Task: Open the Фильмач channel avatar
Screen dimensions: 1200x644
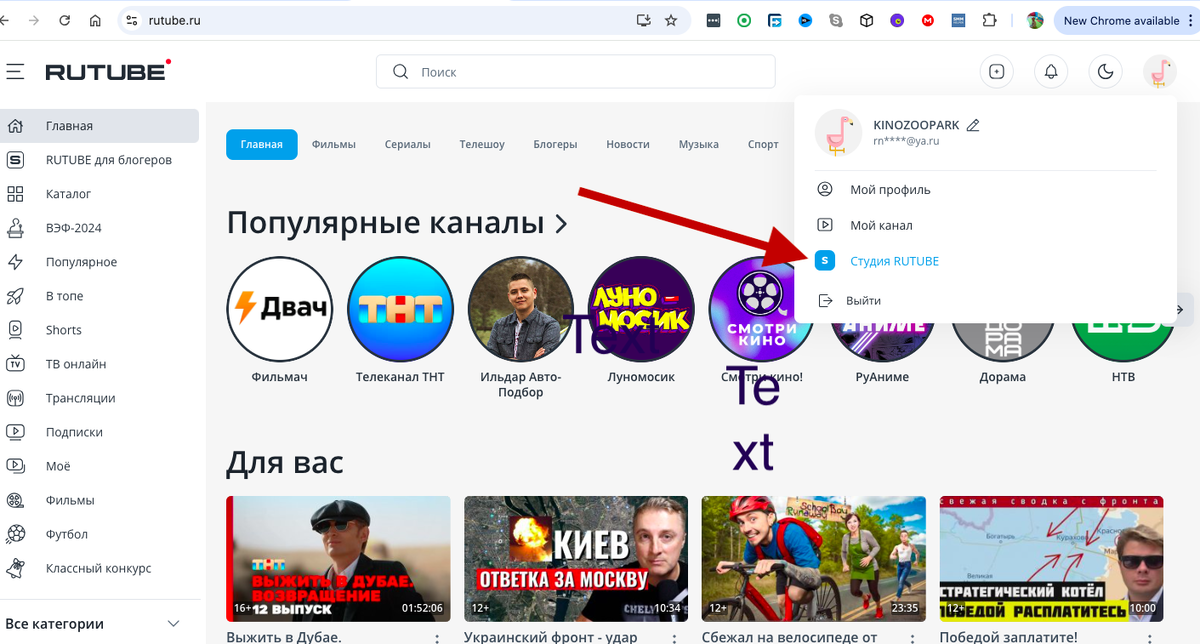Action: tap(280, 308)
